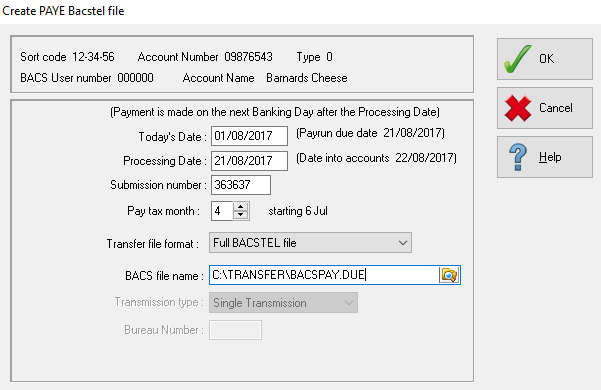Click the blue question mark Help icon
Screen dimensions: 601x390
pyautogui.click(x=518, y=157)
